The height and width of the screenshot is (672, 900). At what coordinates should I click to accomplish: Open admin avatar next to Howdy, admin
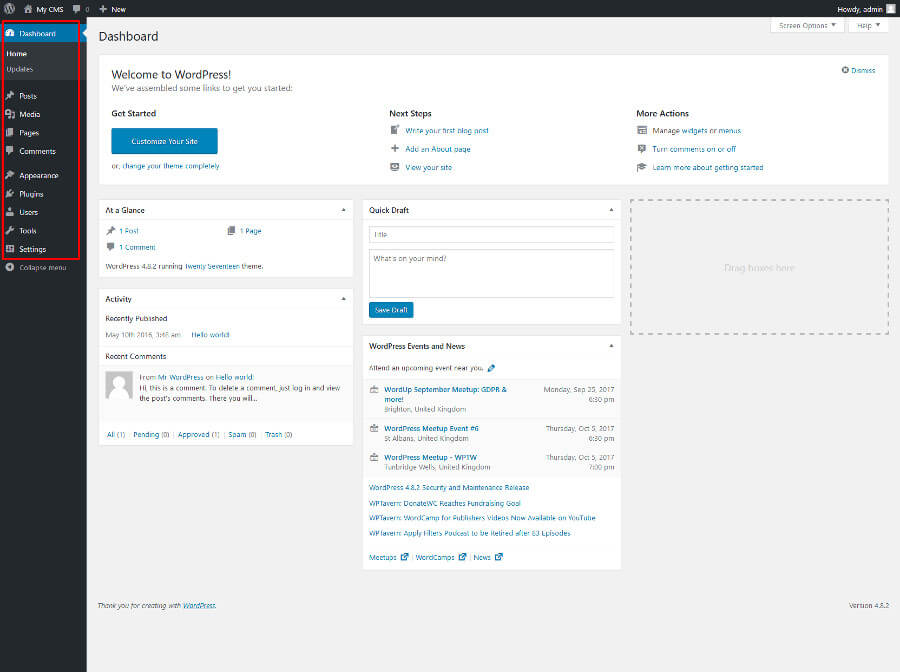click(x=890, y=9)
